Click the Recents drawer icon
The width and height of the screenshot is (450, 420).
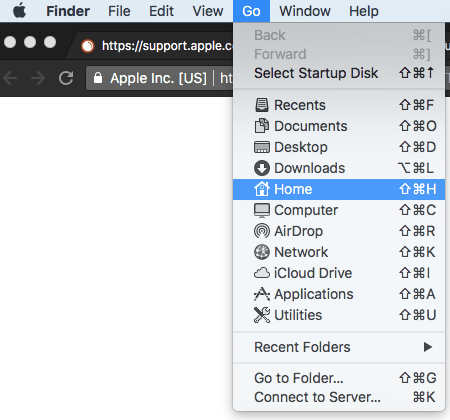point(262,105)
